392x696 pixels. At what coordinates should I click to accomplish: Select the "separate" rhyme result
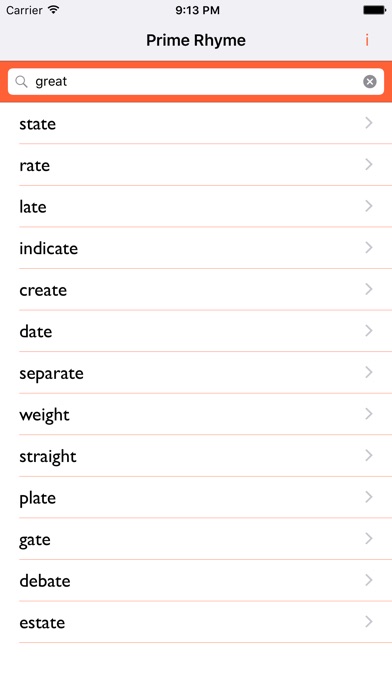click(x=196, y=373)
